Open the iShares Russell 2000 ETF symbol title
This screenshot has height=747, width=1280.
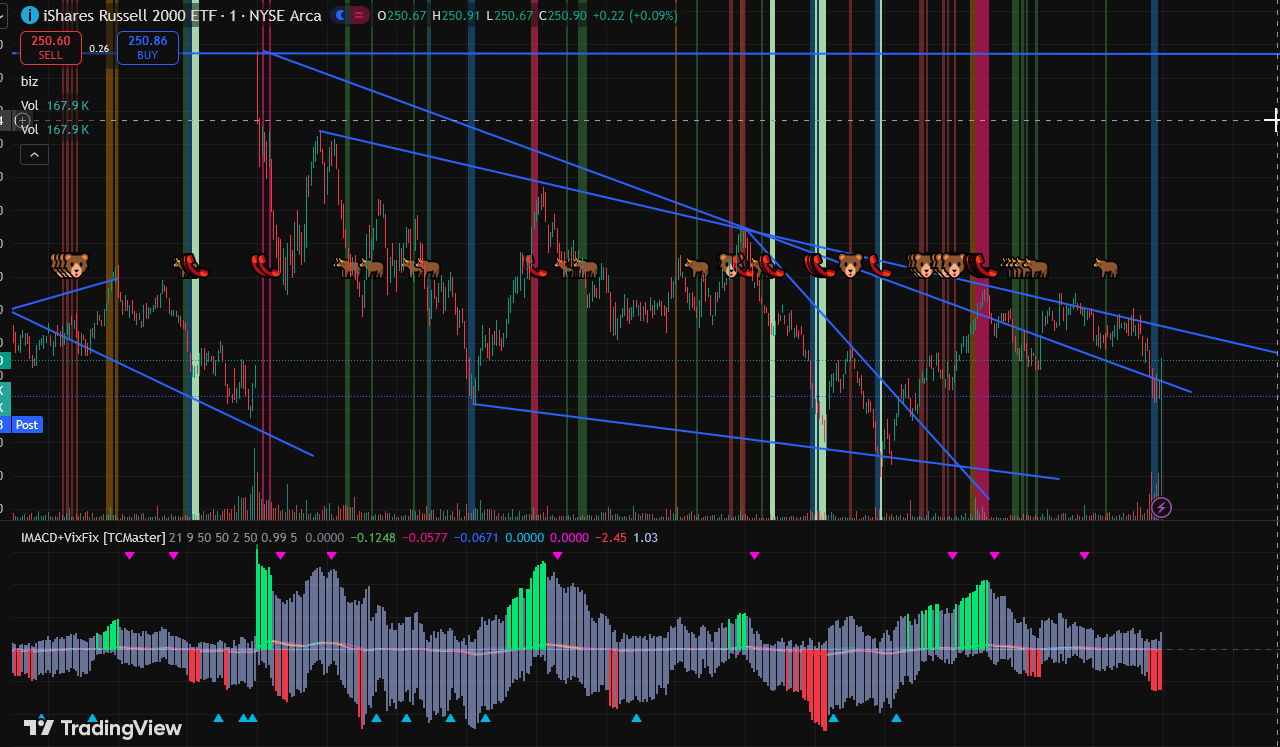point(182,15)
